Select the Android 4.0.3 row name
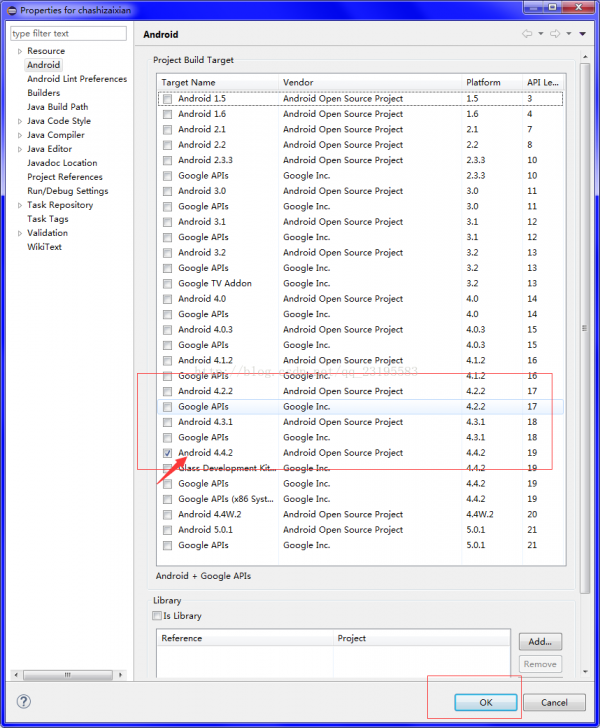 pos(205,330)
